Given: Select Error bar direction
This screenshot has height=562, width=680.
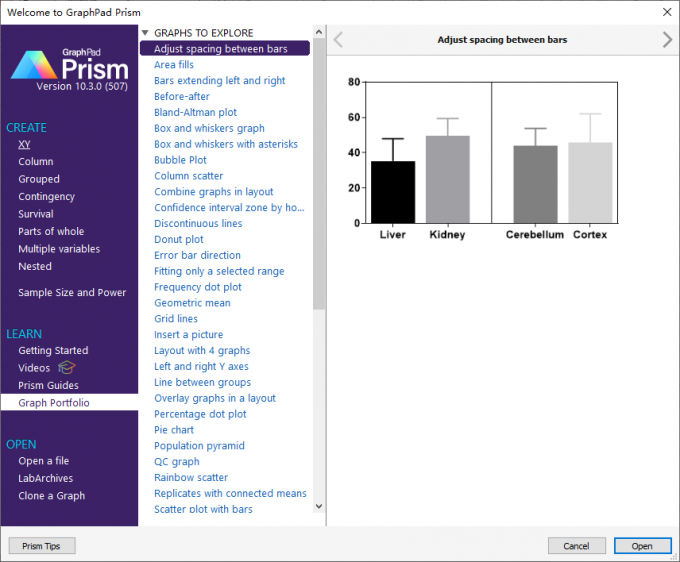Looking at the screenshot, I should click(197, 255).
